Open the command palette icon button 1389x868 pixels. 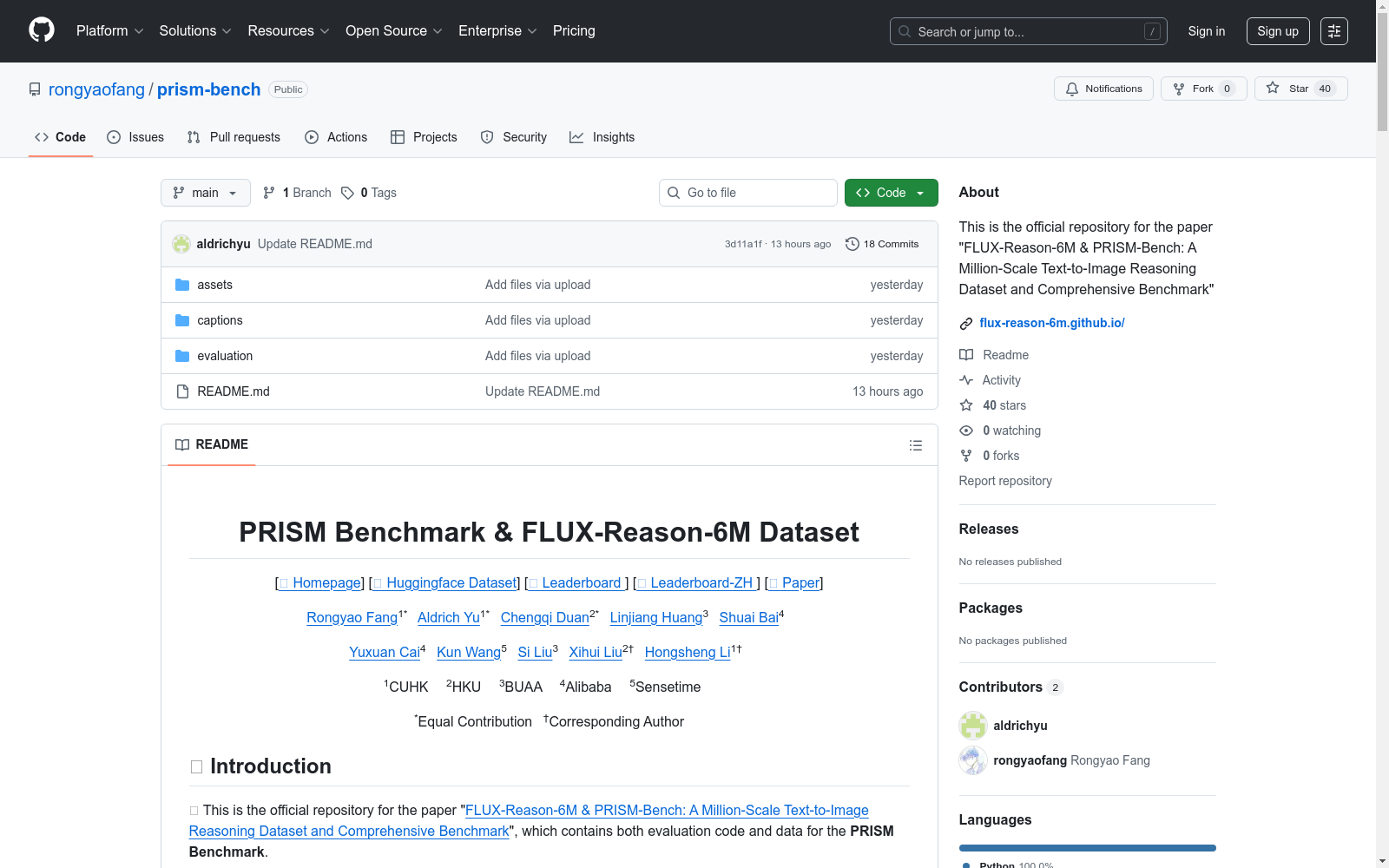[1334, 31]
